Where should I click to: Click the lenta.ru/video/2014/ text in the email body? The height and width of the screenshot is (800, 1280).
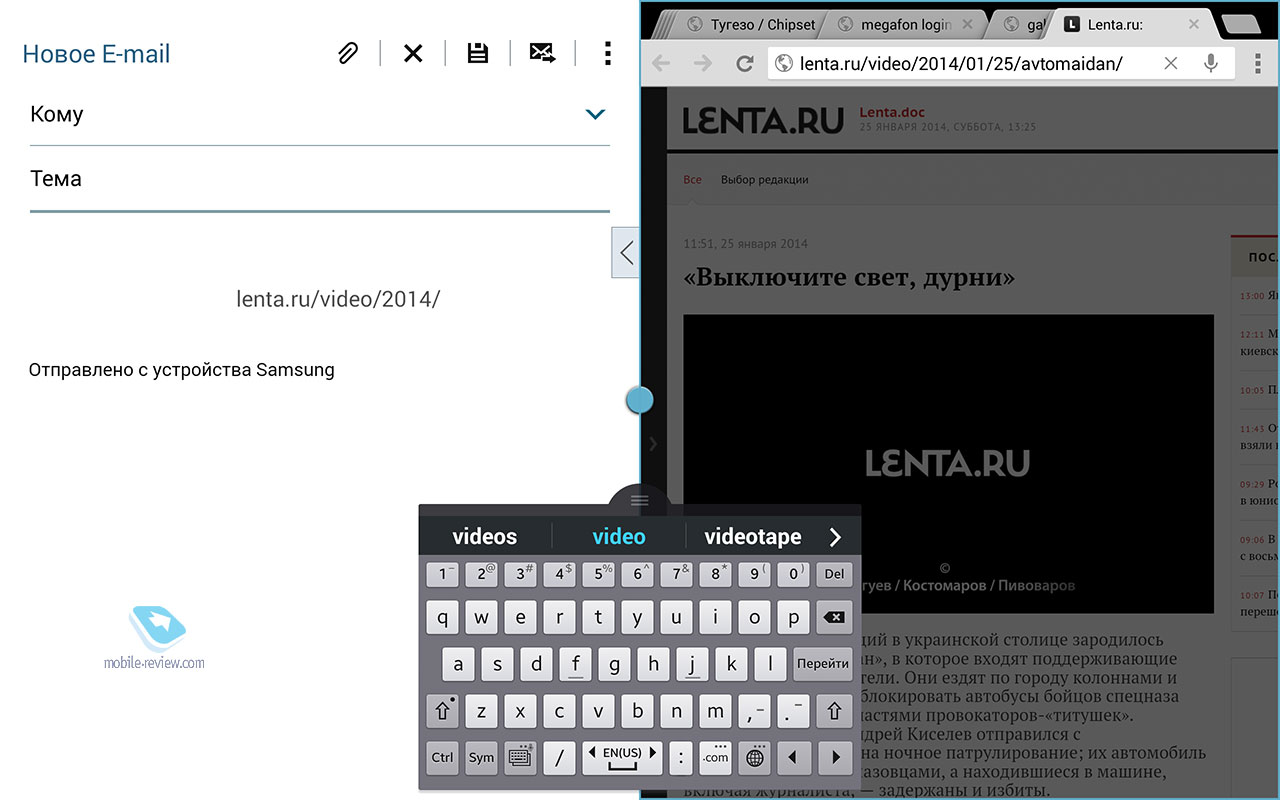pyautogui.click(x=338, y=298)
